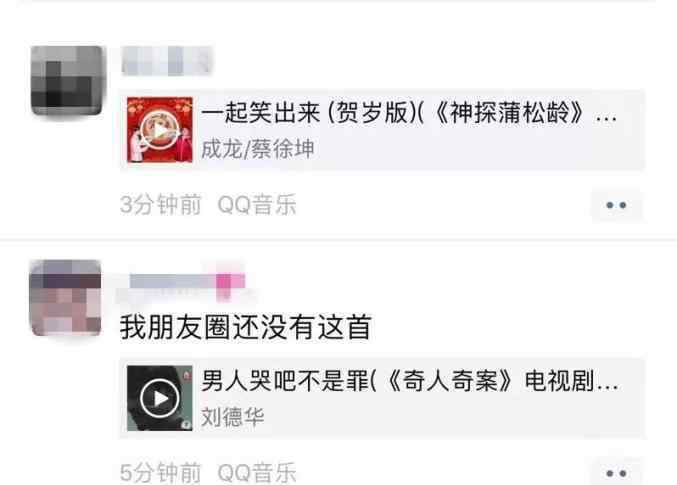Open the more options dots on the 3分钟前 post

point(616,205)
